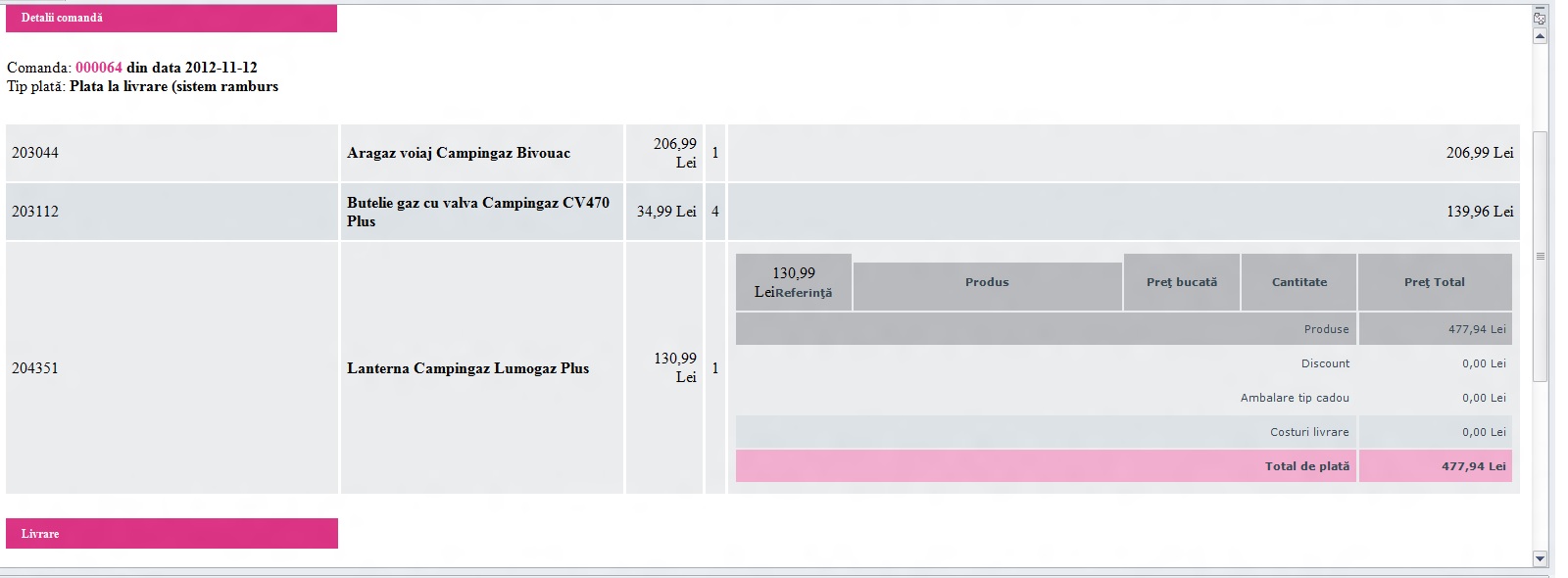Click the scroll up arrow
Image resolution: width=1568 pixels, height=578 pixels.
1540,36
